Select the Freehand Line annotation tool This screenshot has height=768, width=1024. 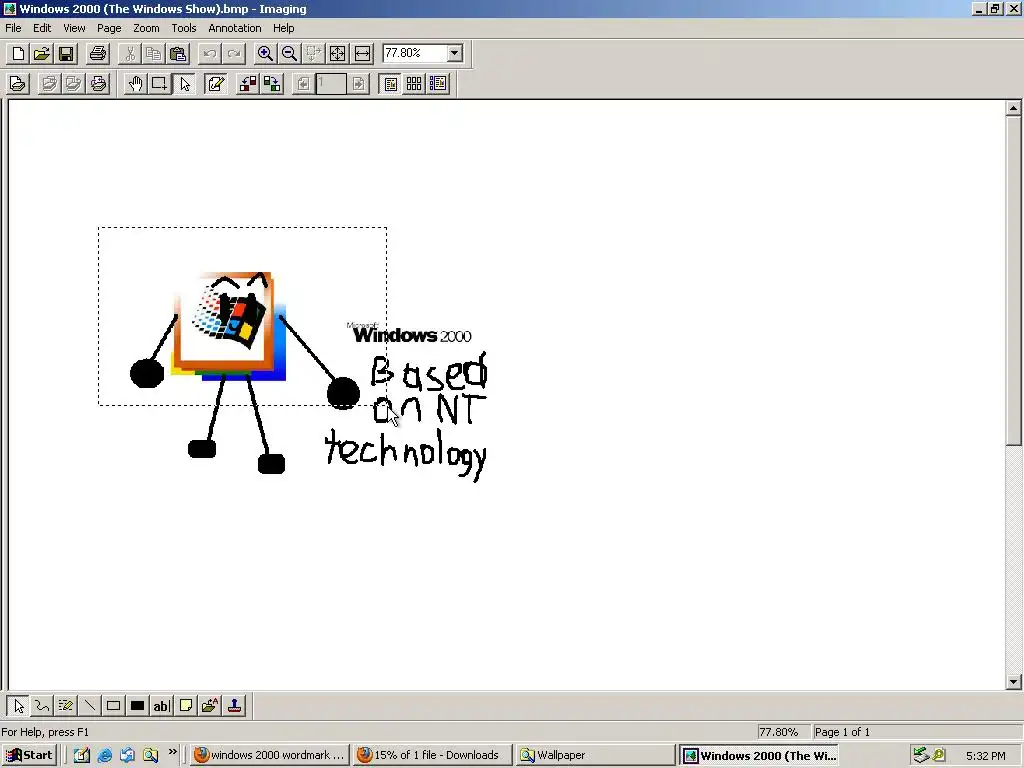tap(42, 705)
